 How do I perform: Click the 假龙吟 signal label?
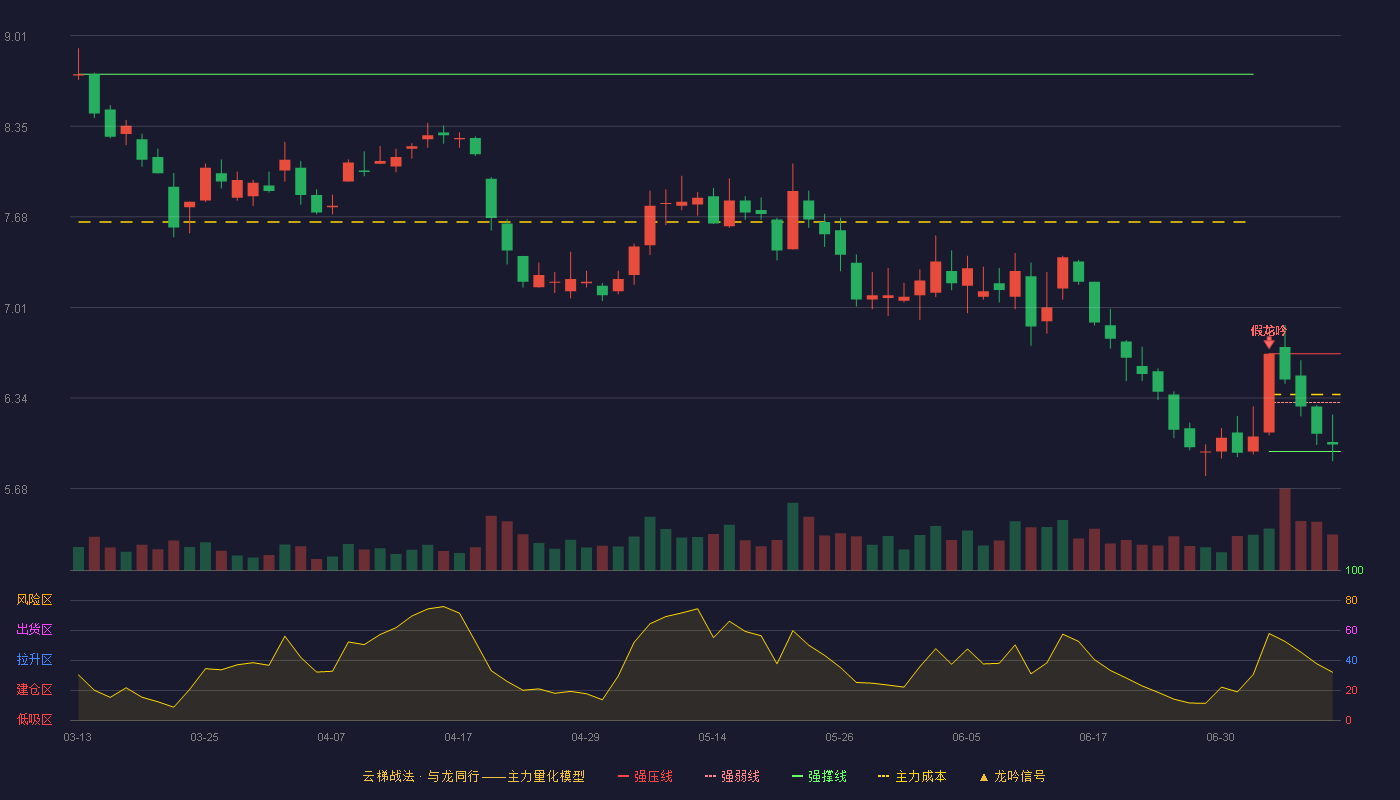point(1269,330)
